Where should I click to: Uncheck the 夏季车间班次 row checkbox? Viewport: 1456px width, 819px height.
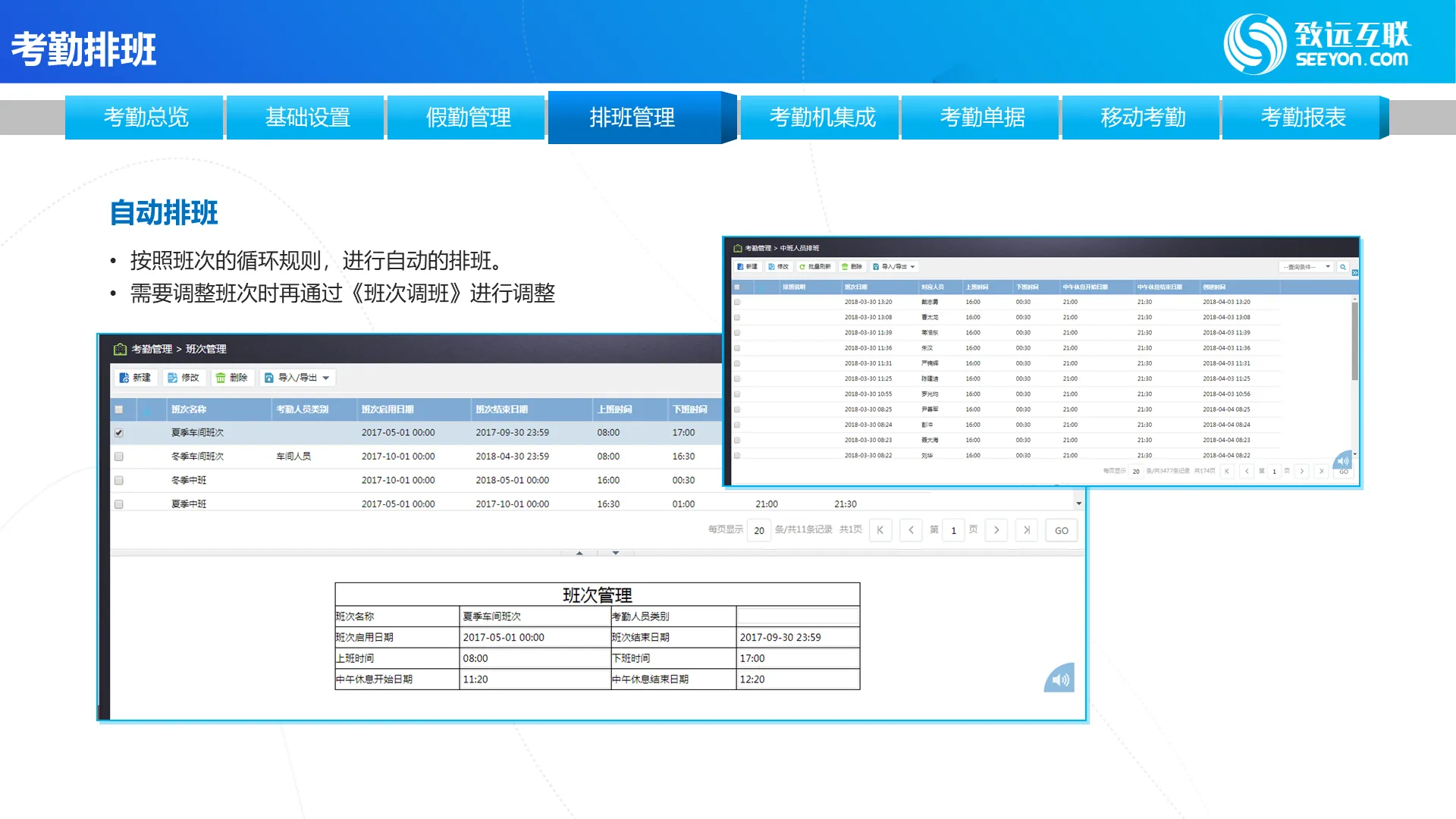(119, 433)
